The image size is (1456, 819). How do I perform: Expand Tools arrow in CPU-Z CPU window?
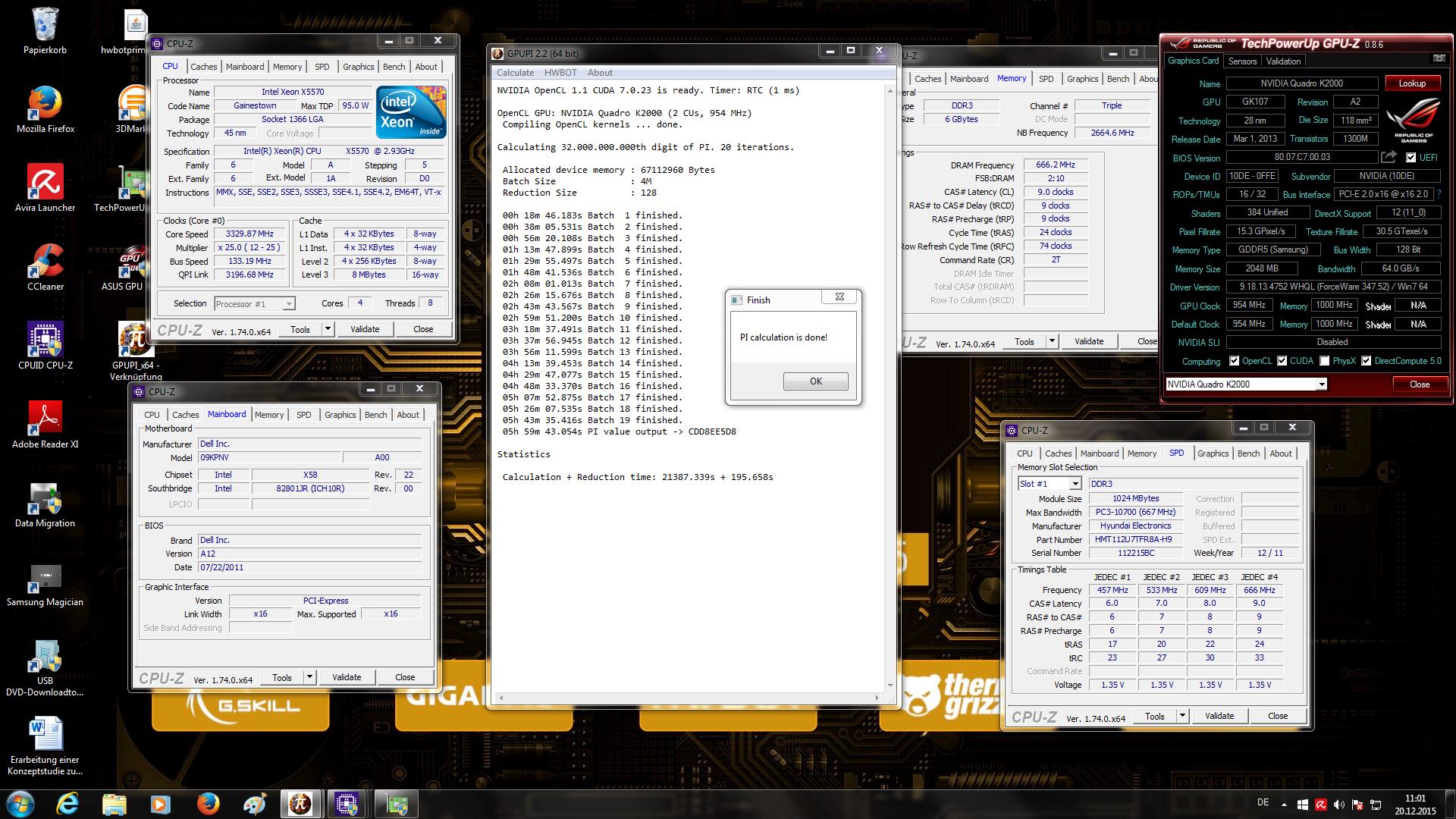pyautogui.click(x=328, y=329)
